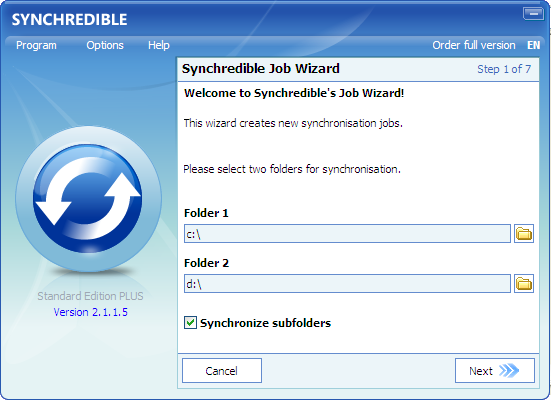Click the Step 1 of 7 indicator
Viewport: 551px width, 400px height.
click(x=504, y=69)
